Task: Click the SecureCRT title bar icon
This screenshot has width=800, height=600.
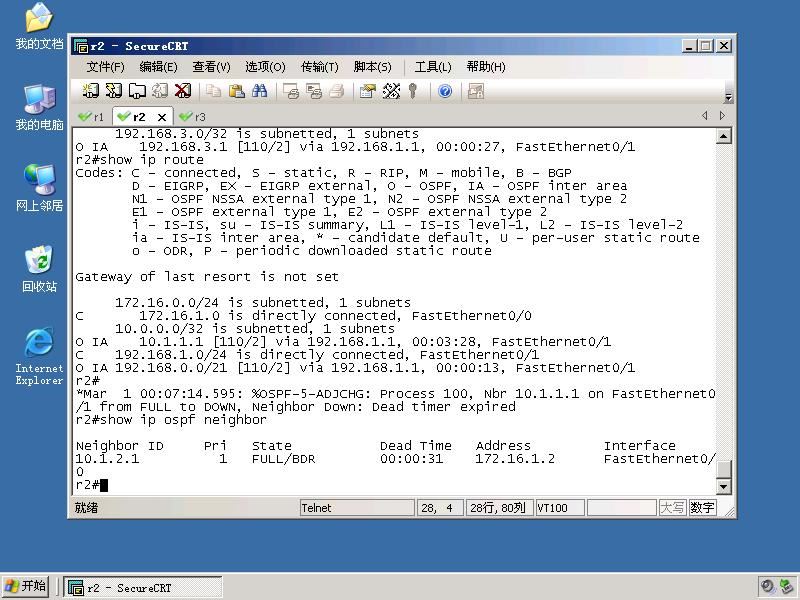Action: tap(81, 46)
